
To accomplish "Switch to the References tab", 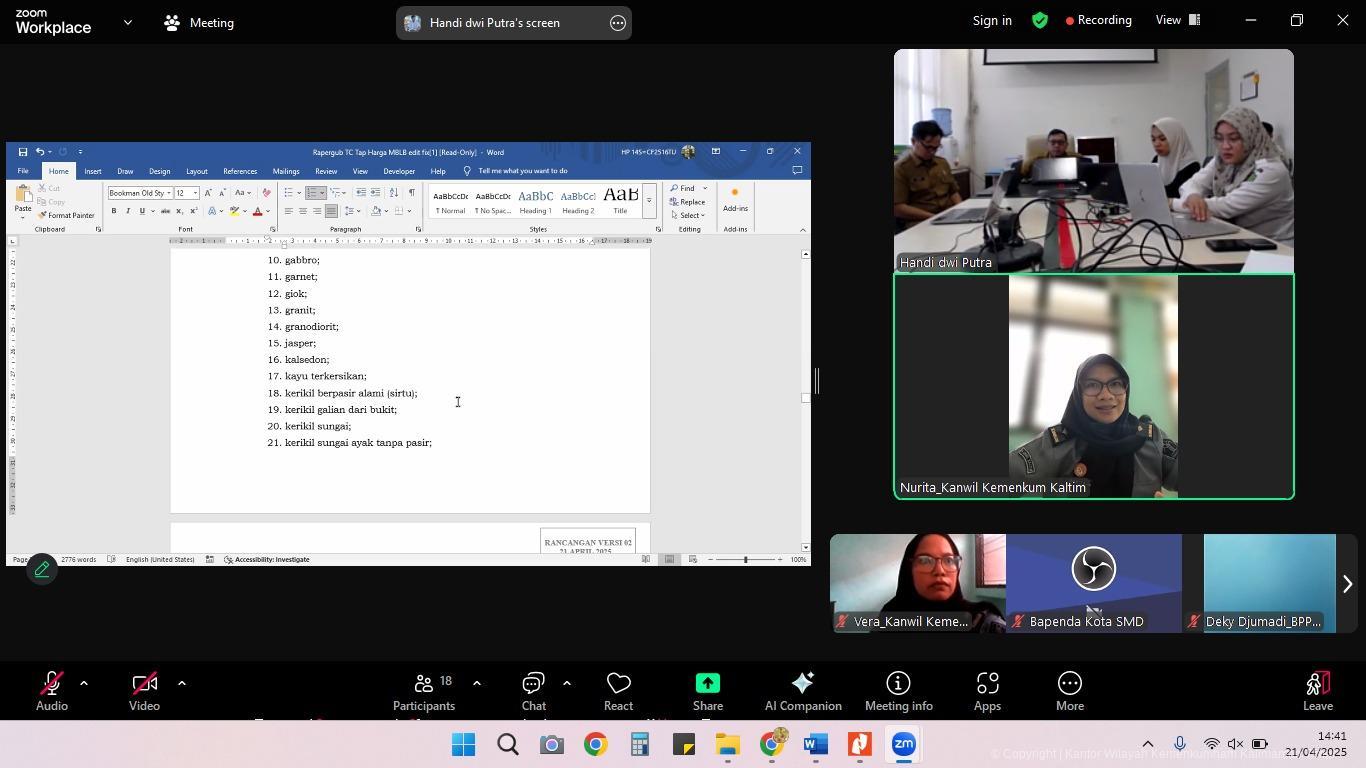I will tap(240, 171).
